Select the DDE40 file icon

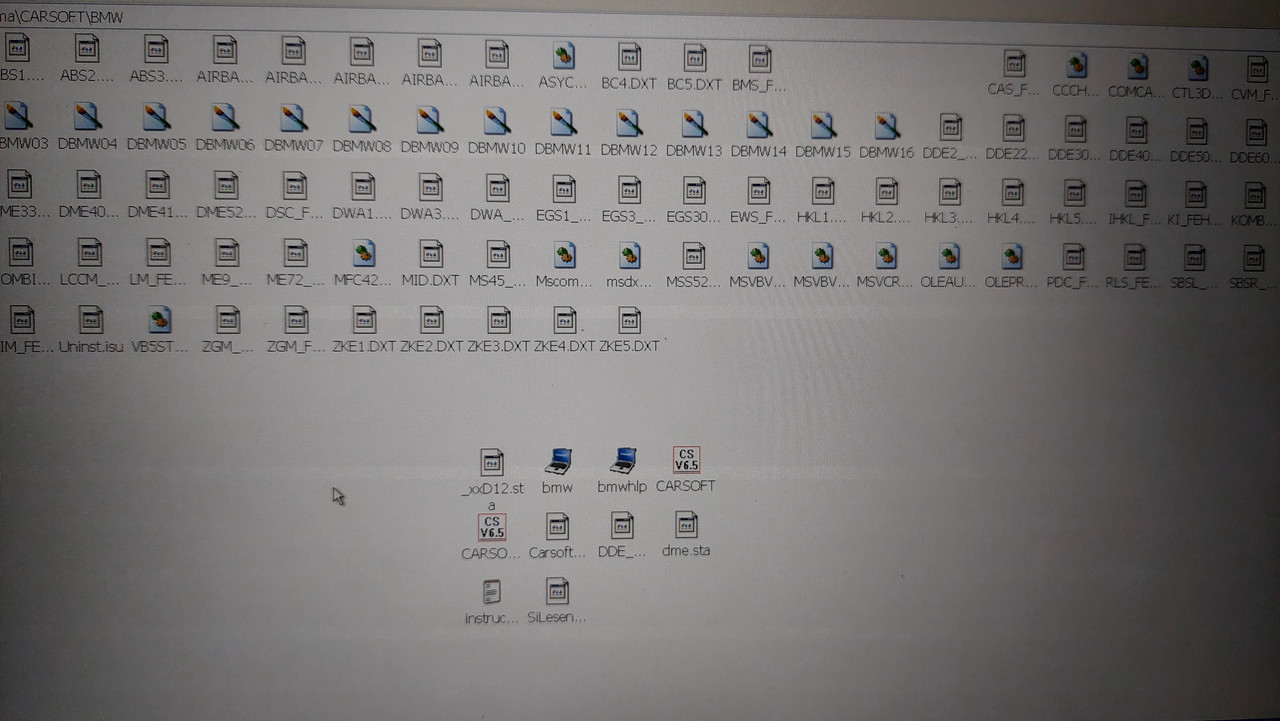tap(1136, 130)
